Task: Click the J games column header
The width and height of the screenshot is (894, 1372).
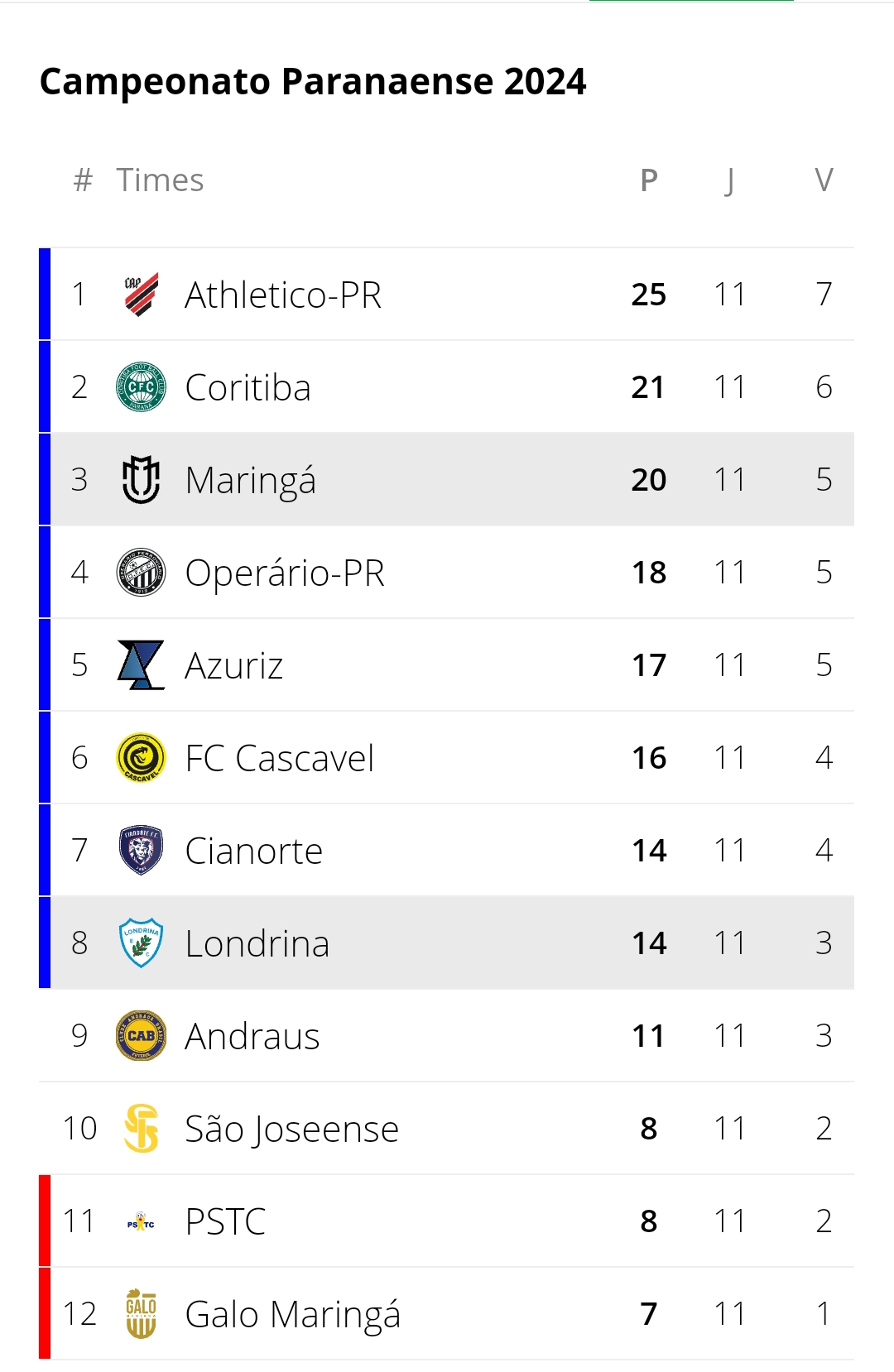Action: click(x=729, y=180)
